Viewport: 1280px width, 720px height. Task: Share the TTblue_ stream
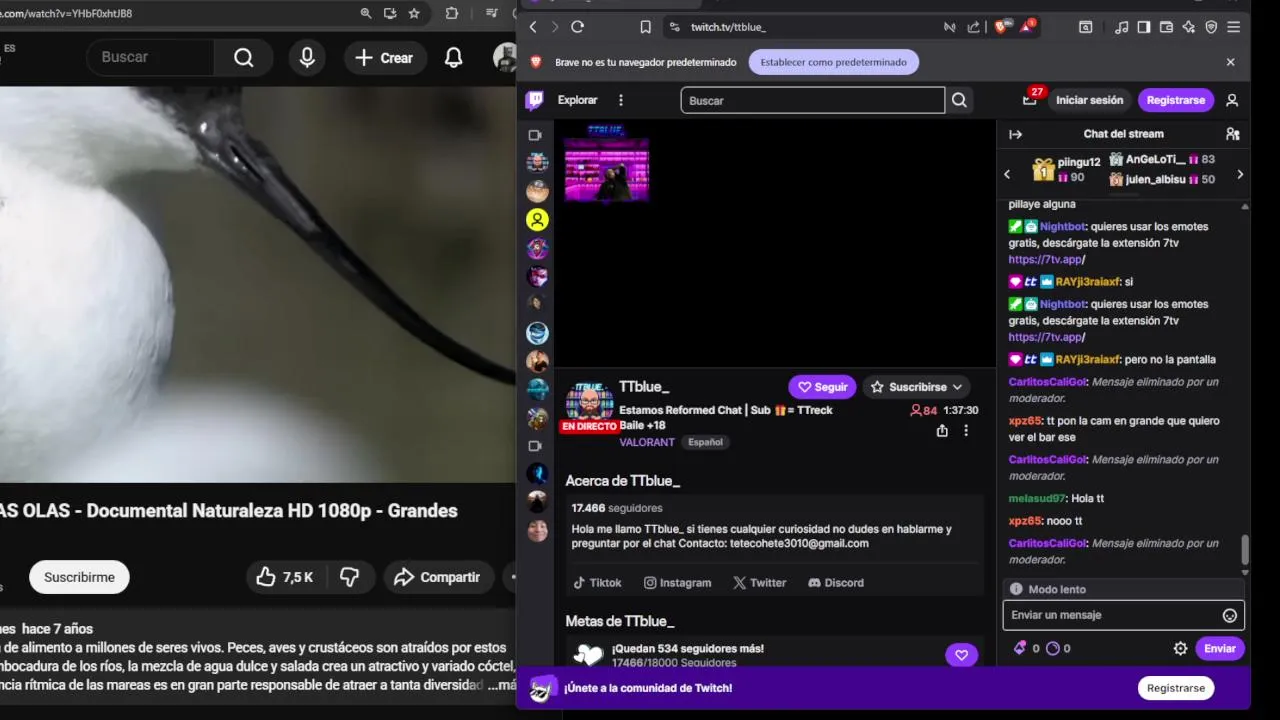(x=942, y=431)
